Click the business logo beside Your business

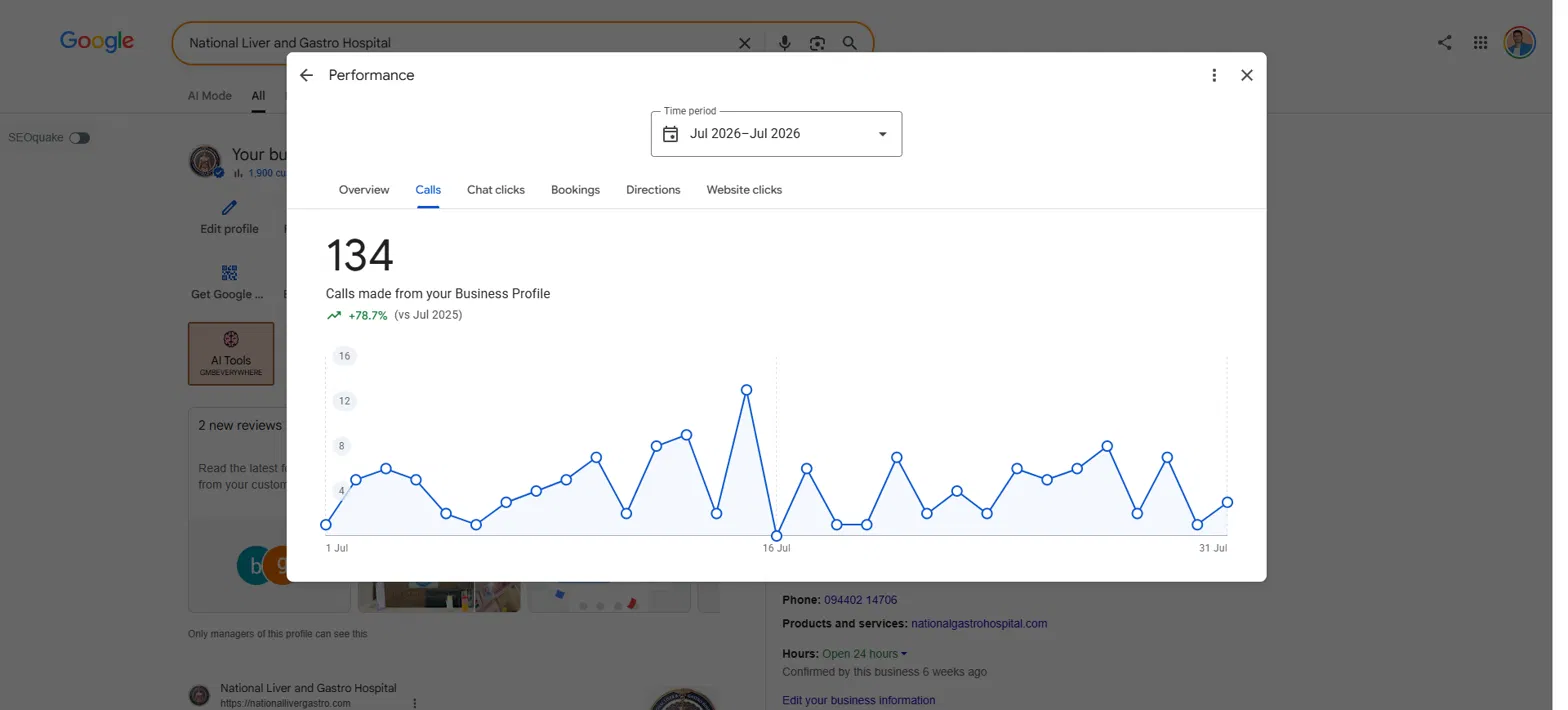click(205, 161)
